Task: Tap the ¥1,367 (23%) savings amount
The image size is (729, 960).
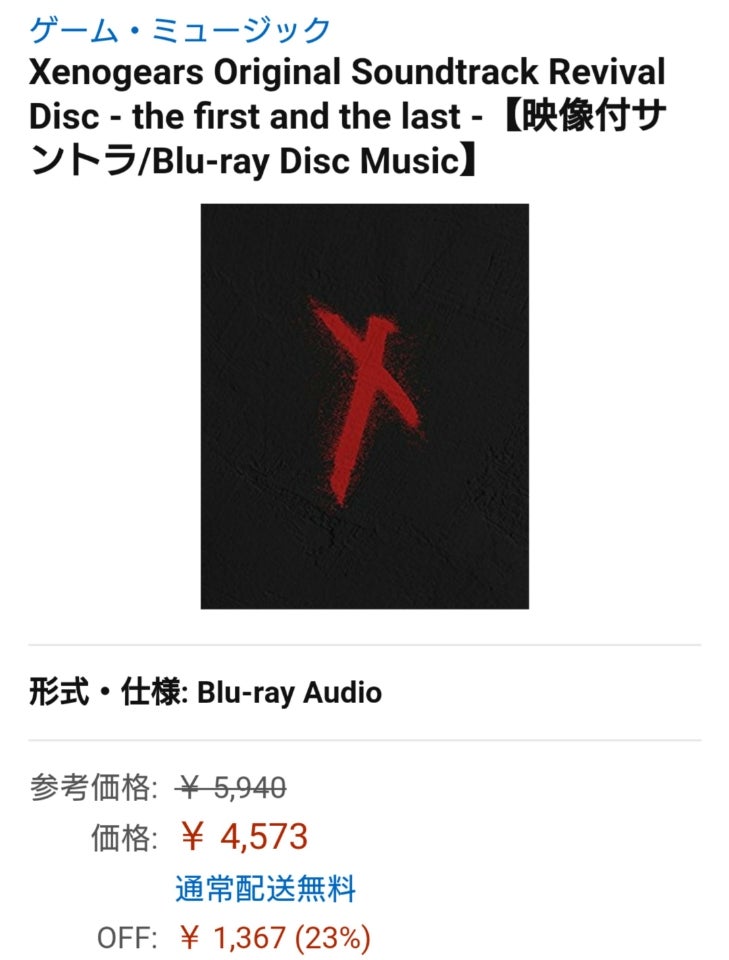Action: [x=275, y=938]
